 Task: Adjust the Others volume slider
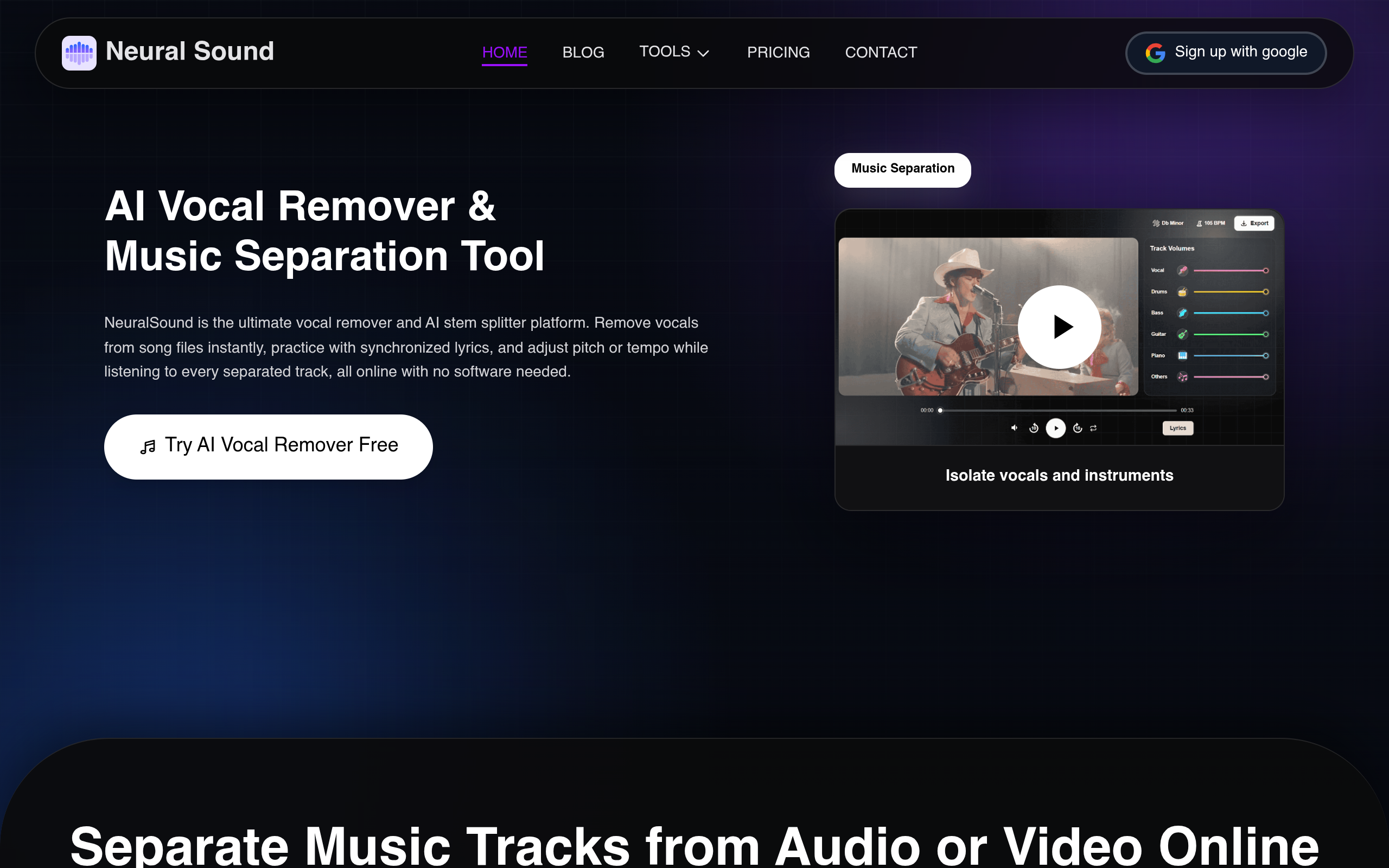coord(1231,376)
